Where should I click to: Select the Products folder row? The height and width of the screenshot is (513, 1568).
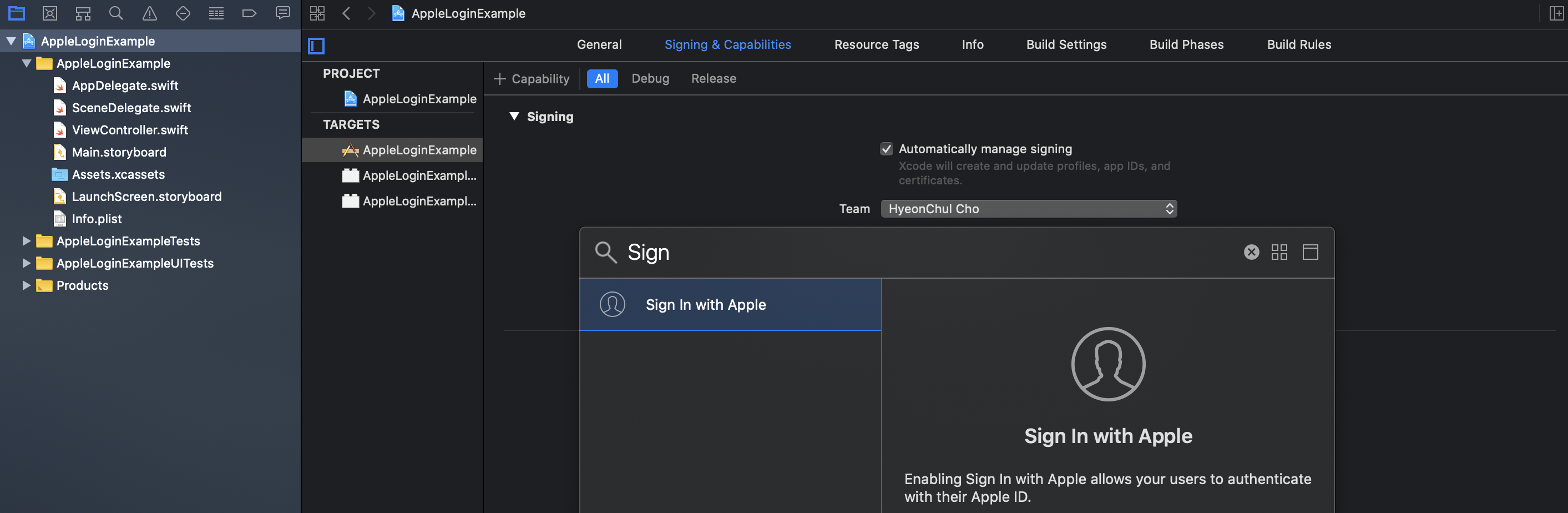pos(150,285)
